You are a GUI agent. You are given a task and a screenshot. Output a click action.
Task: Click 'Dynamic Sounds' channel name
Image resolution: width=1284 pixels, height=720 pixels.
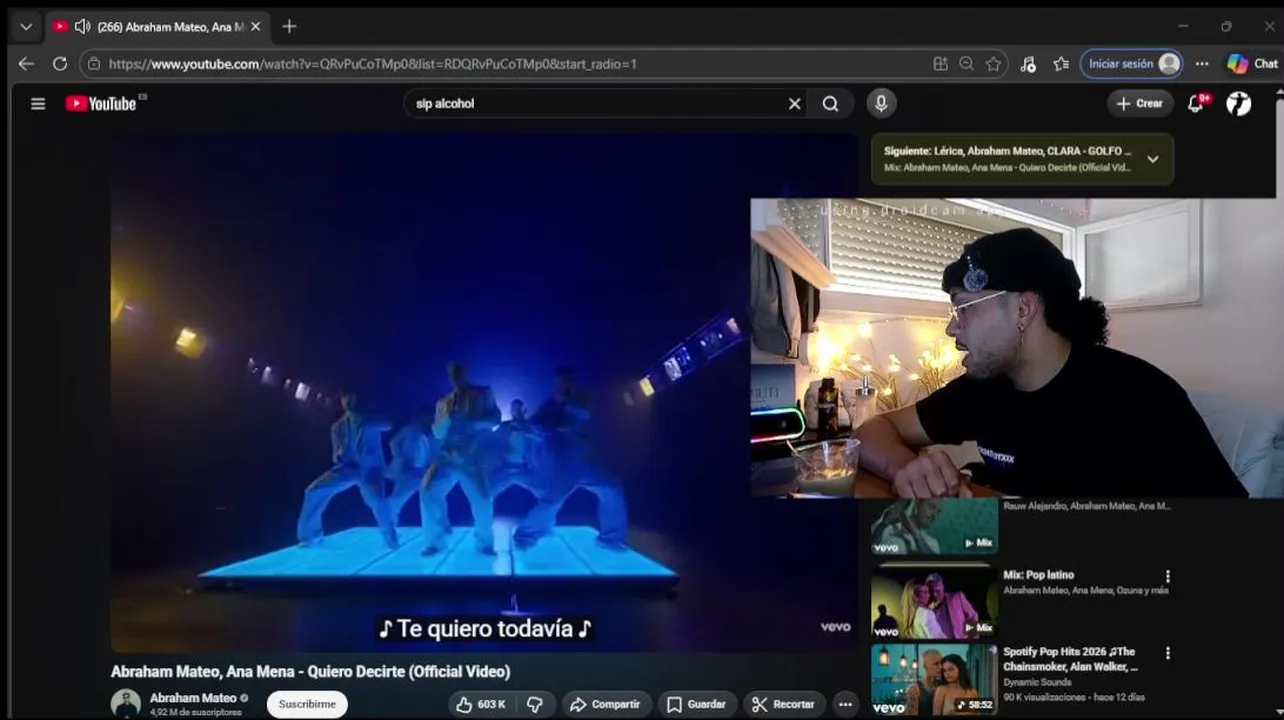click(1037, 683)
